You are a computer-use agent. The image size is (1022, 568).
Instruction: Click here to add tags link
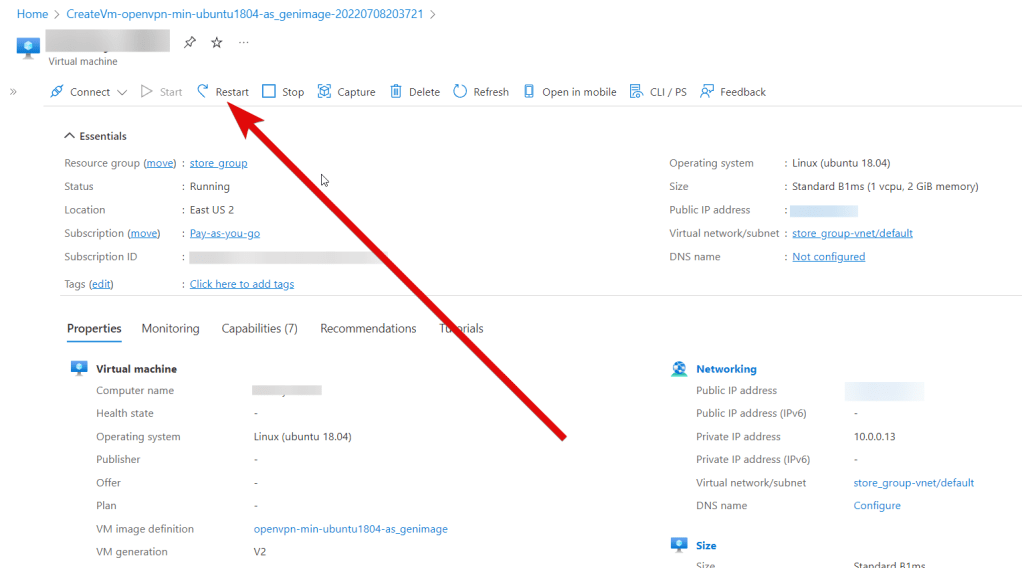tap(242, 284)
